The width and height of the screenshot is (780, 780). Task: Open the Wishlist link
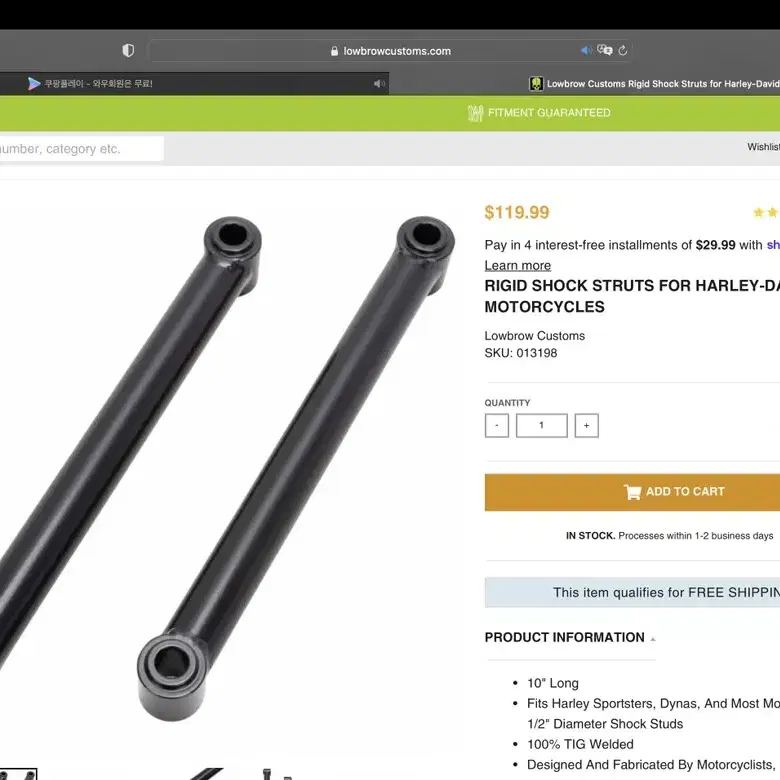(763, 147)
